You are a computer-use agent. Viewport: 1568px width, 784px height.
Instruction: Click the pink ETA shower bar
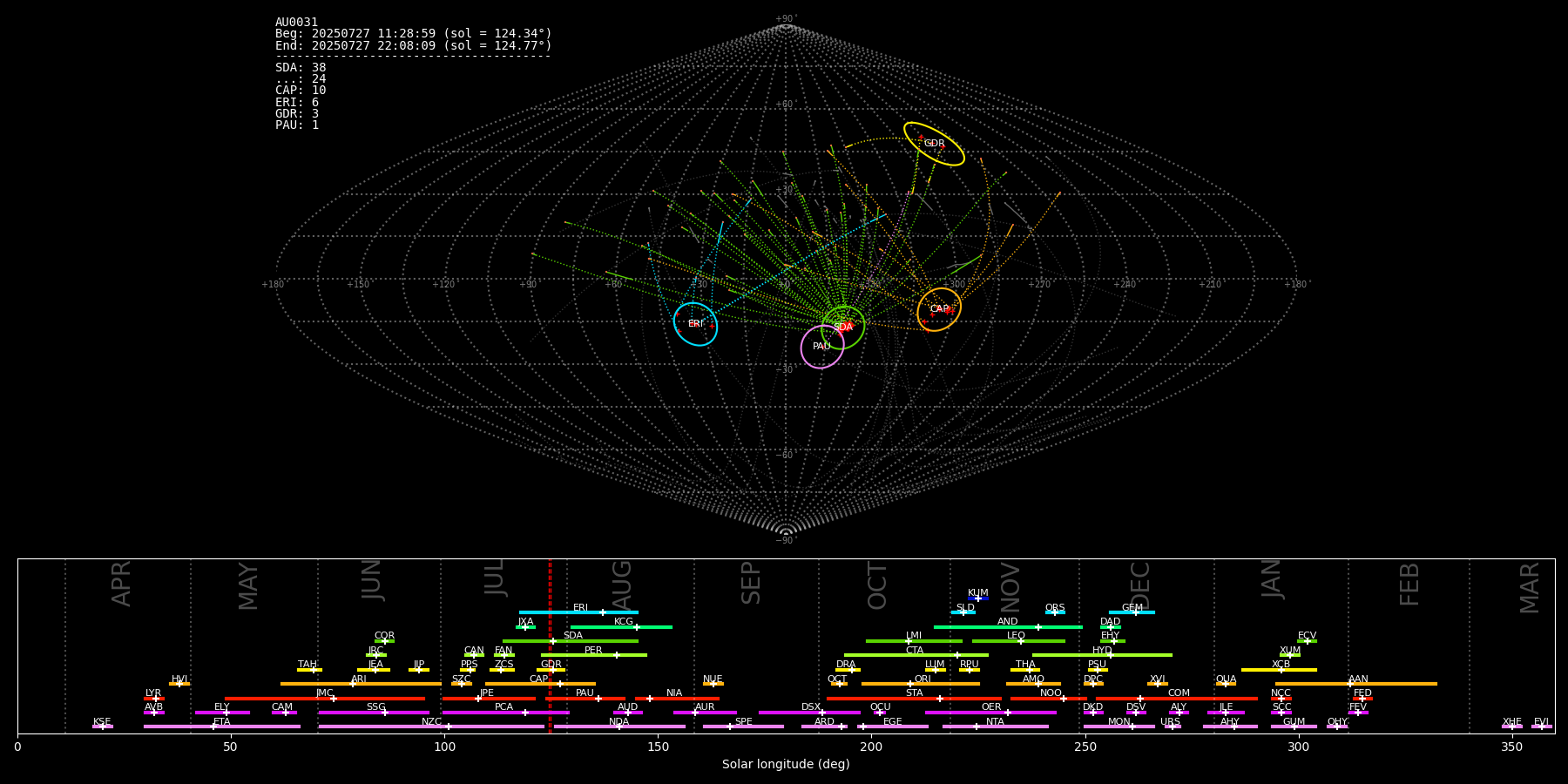(x=222, y=727)
